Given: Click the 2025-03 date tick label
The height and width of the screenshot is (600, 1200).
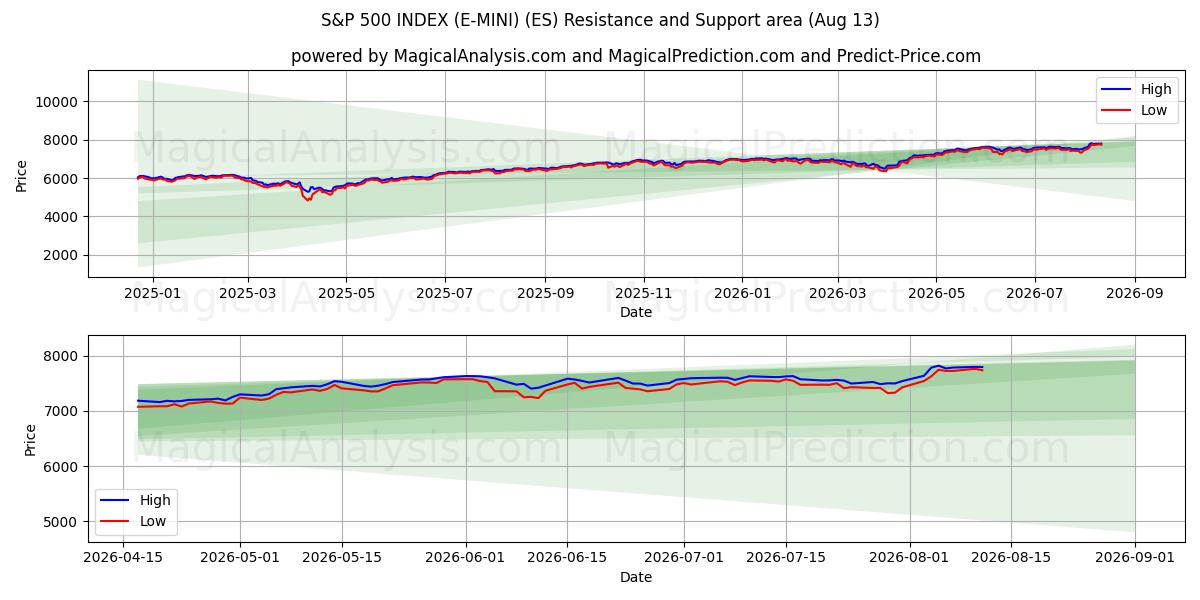Looking at the screenshot, I should click(248, 293).
